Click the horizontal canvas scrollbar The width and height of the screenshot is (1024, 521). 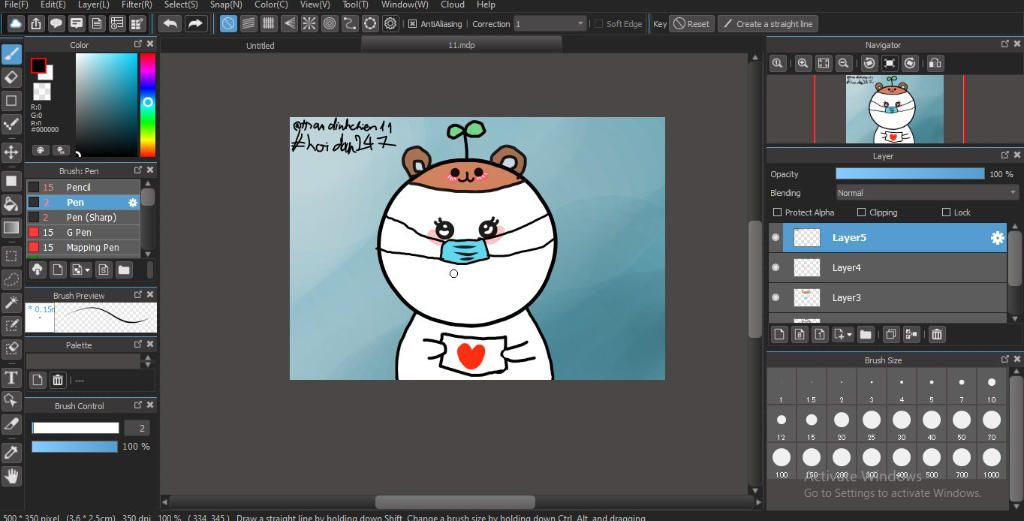[x=455, y=502]
